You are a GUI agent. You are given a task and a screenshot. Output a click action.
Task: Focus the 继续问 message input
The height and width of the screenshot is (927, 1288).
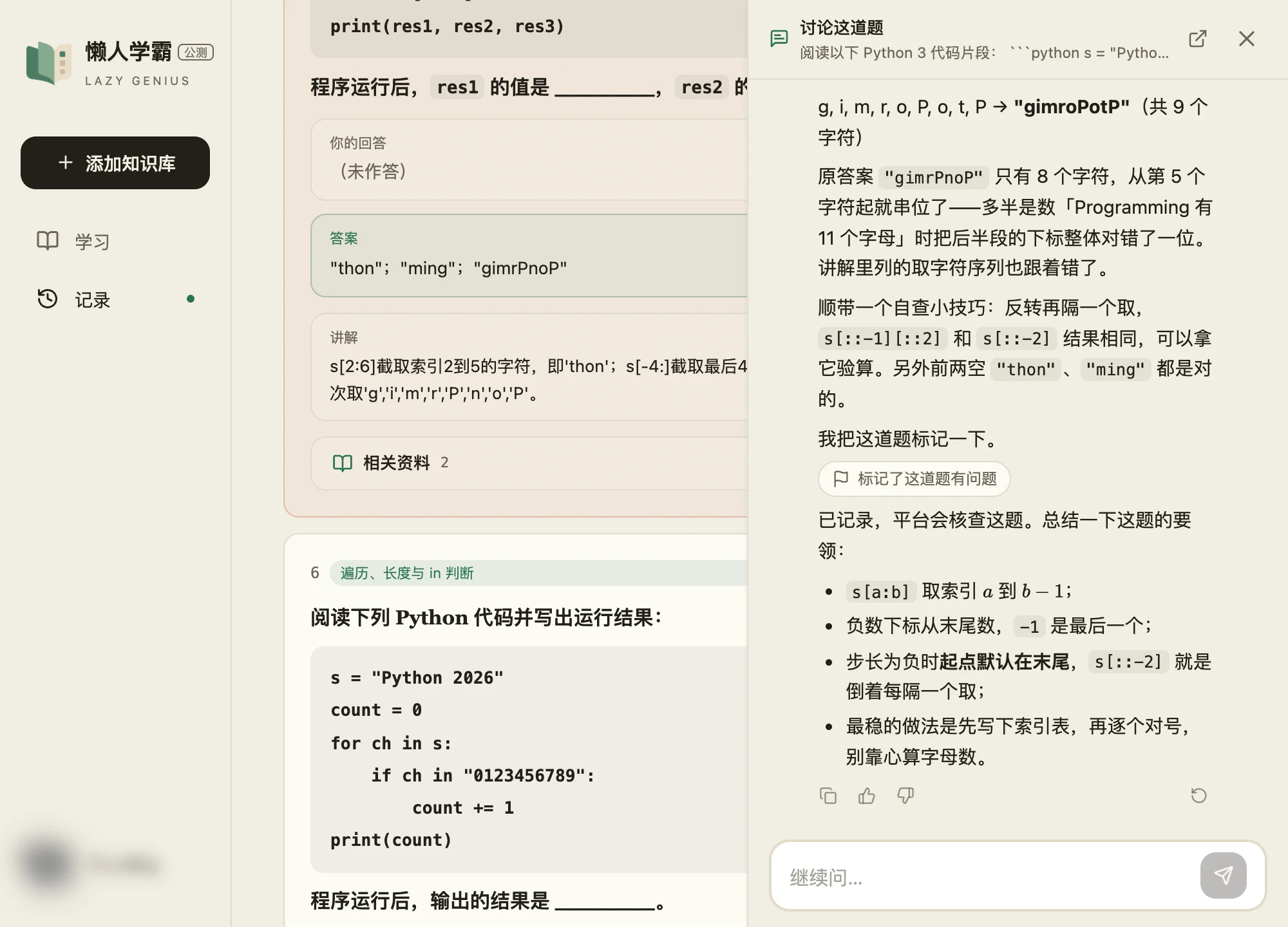[x=985, y=876]
